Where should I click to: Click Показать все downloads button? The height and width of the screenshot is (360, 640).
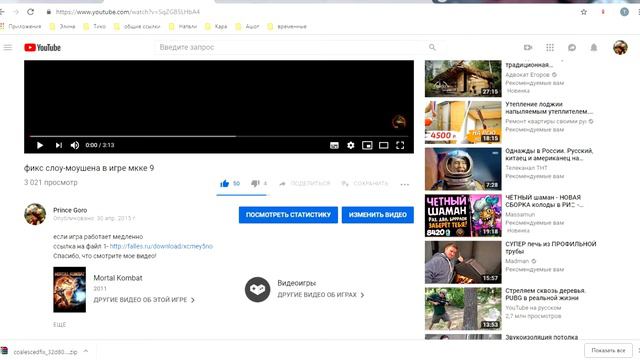click(x=608, y=351)
